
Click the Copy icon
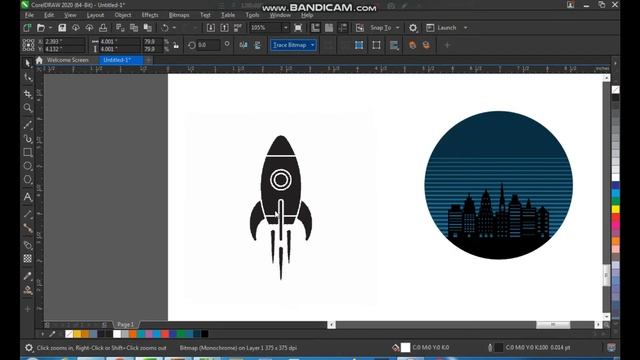point(134,28)
